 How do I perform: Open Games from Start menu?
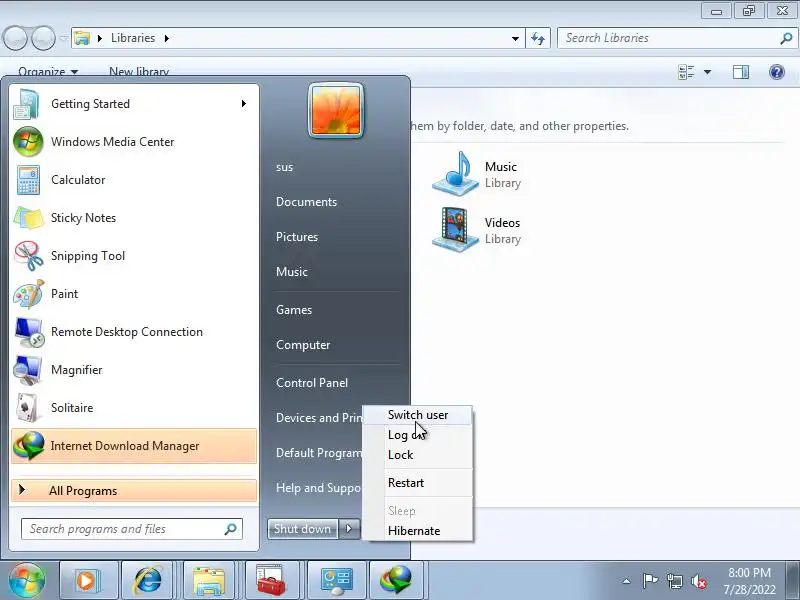(x=294, y=310)
